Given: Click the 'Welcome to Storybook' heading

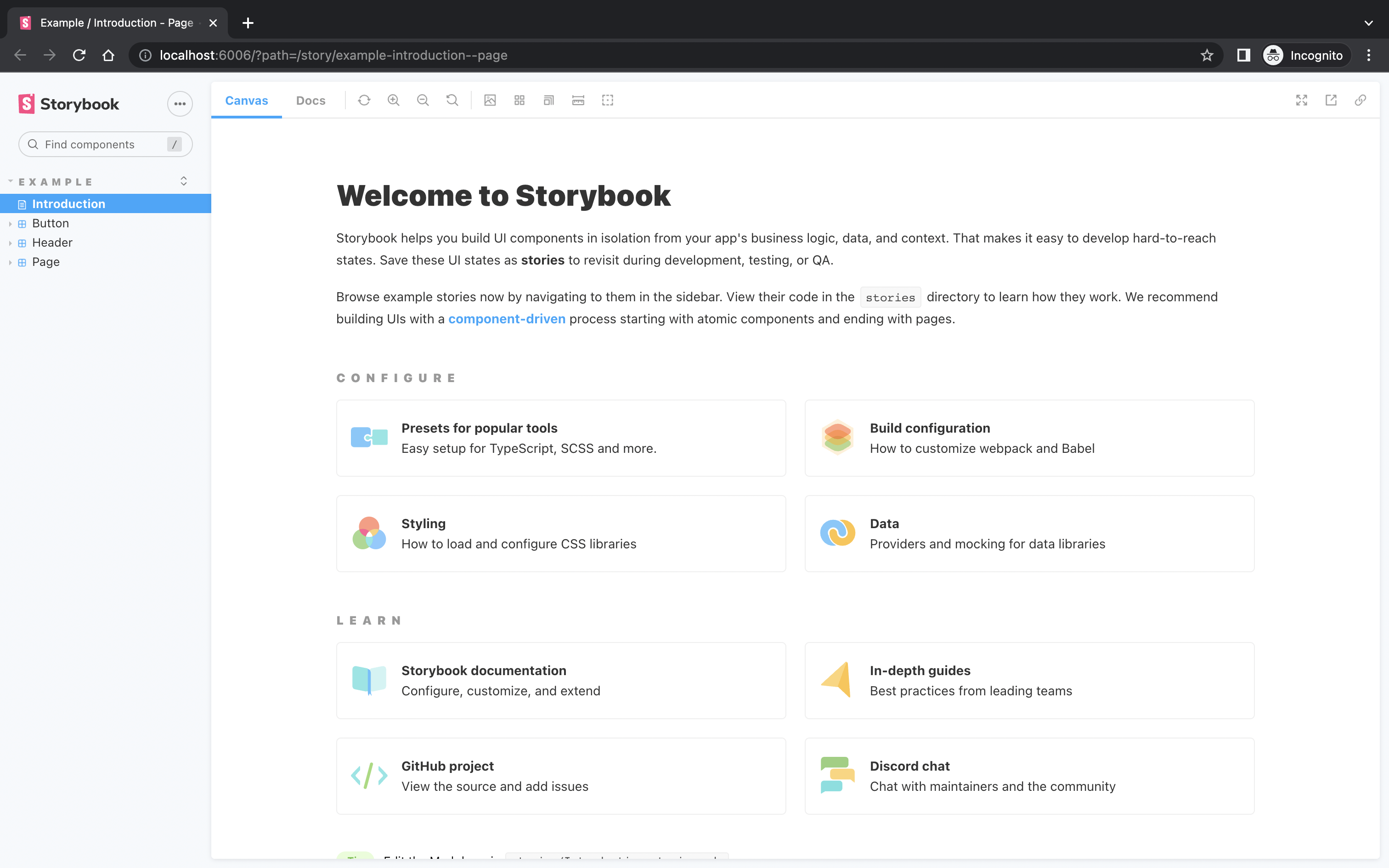Looking at the screenshot, I should pos(503,196).
